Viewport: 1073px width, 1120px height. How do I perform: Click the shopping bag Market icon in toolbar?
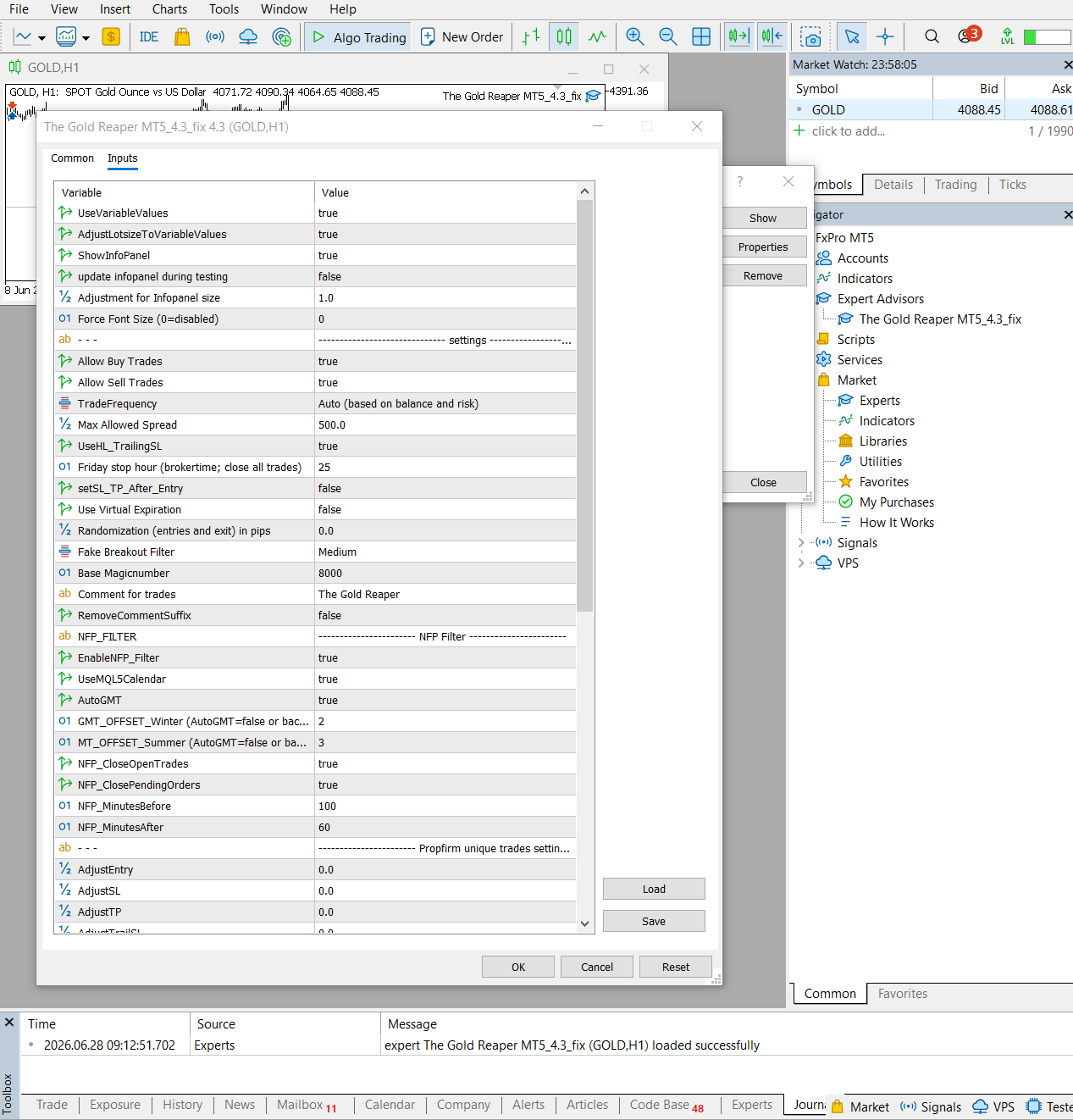[x=182, y=36]
